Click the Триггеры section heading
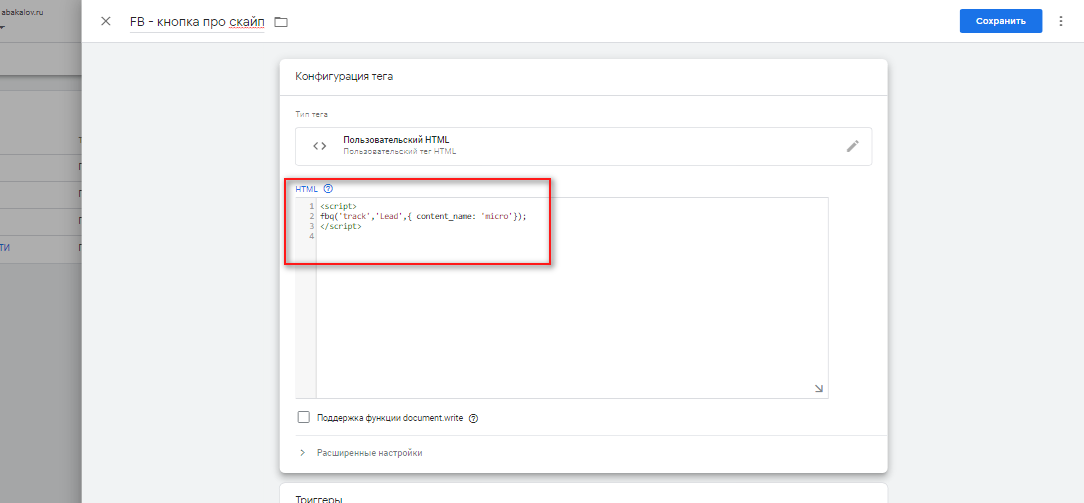This screenshot has height=503, width=1084. pyautogui.click(x=319, y=497)
